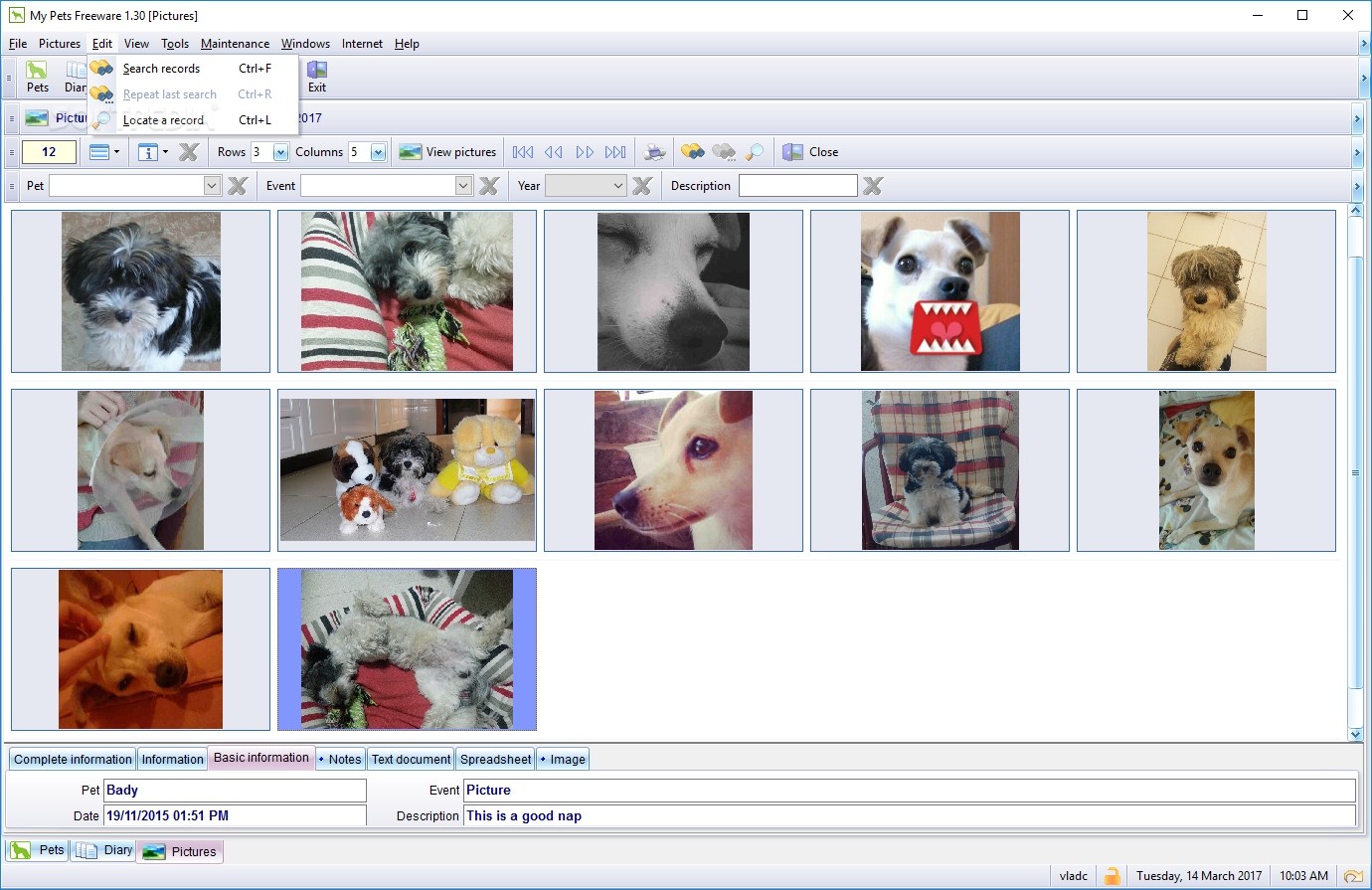
Task: Click the Description field 'This is a good nap'
Action: pos(910,816)
